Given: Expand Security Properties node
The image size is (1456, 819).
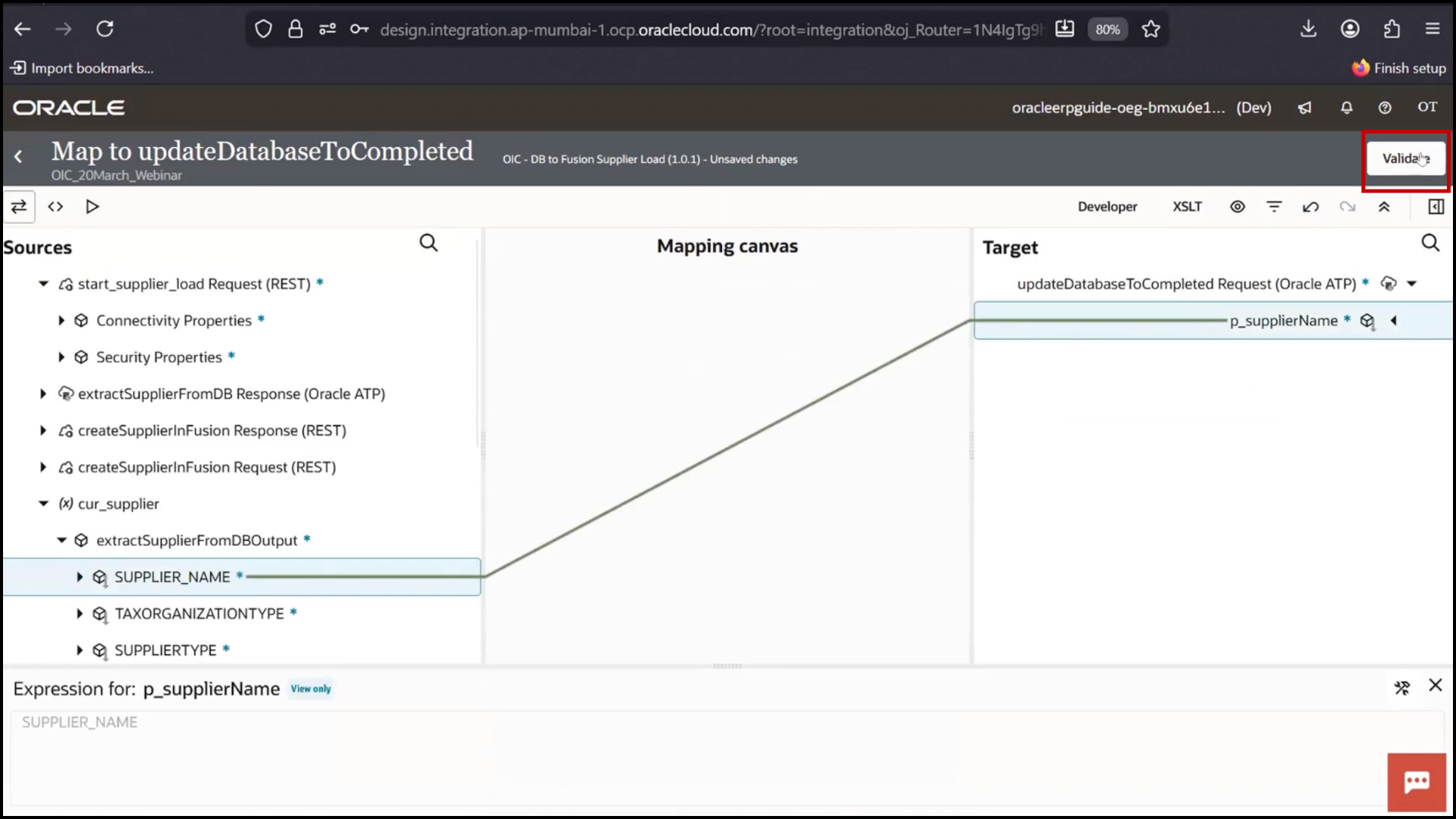Looking at the screenshot, I should (61, 357).
